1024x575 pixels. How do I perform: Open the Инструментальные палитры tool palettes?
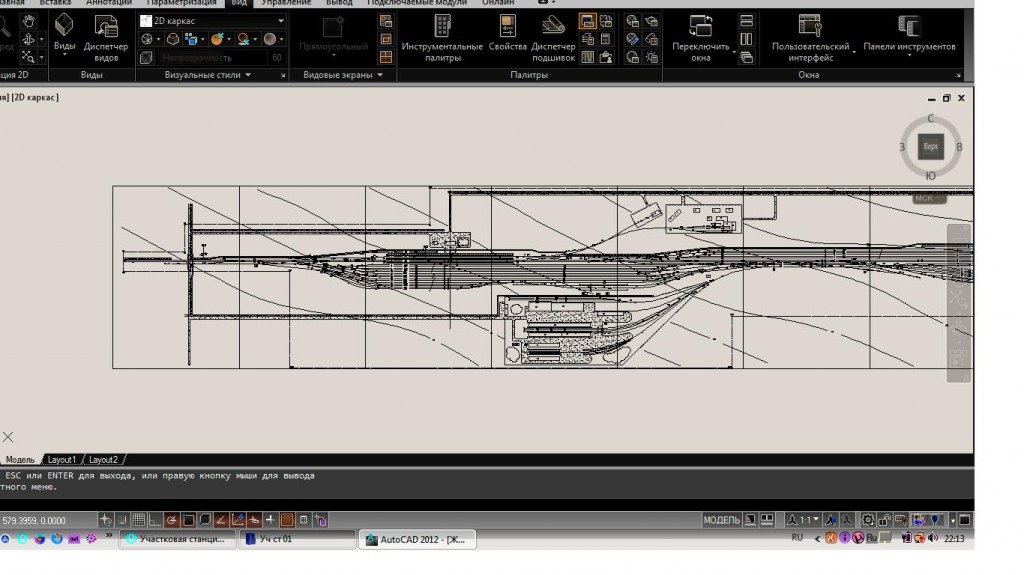tap(442, 38)
